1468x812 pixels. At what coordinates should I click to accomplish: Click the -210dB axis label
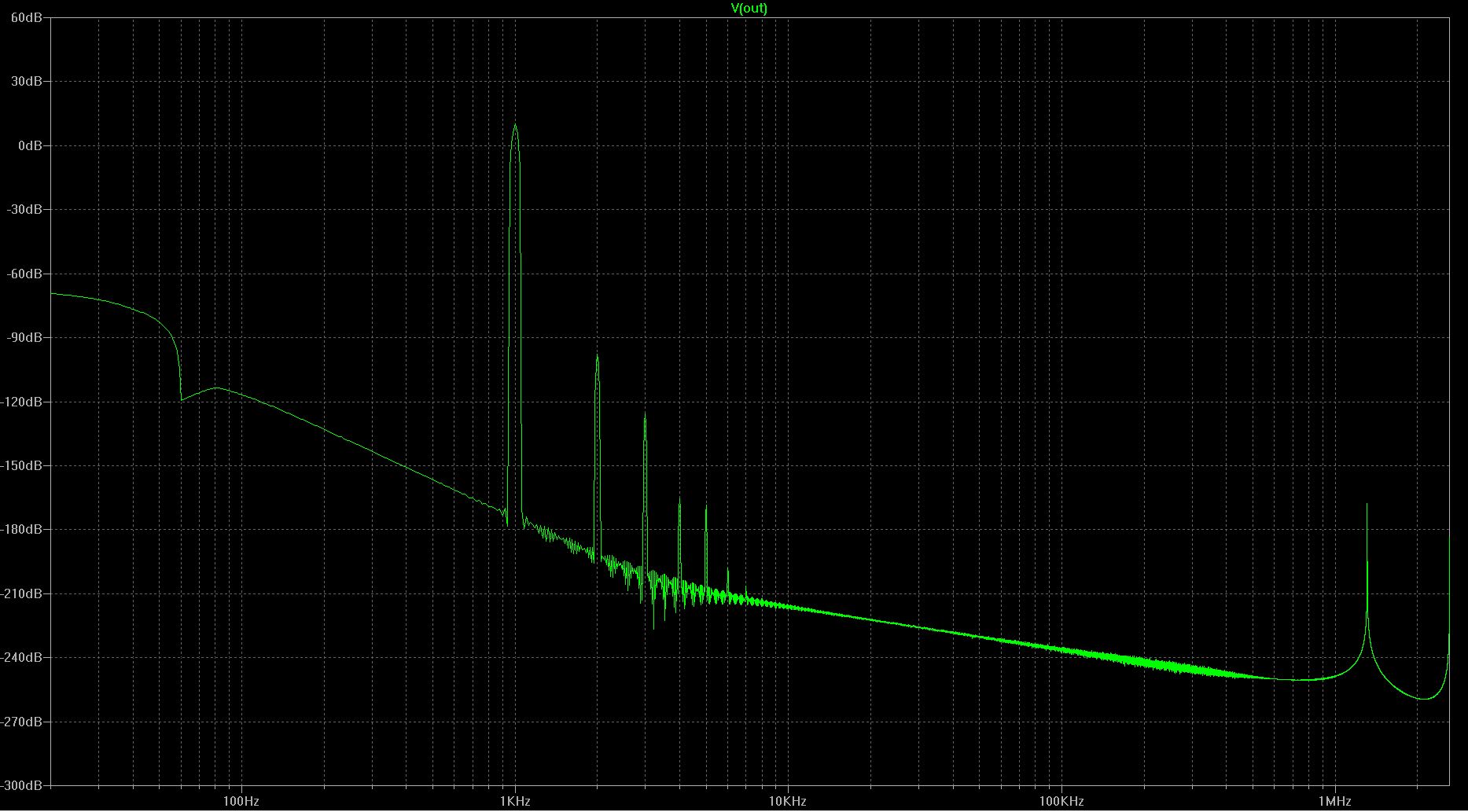coord(22,593)
